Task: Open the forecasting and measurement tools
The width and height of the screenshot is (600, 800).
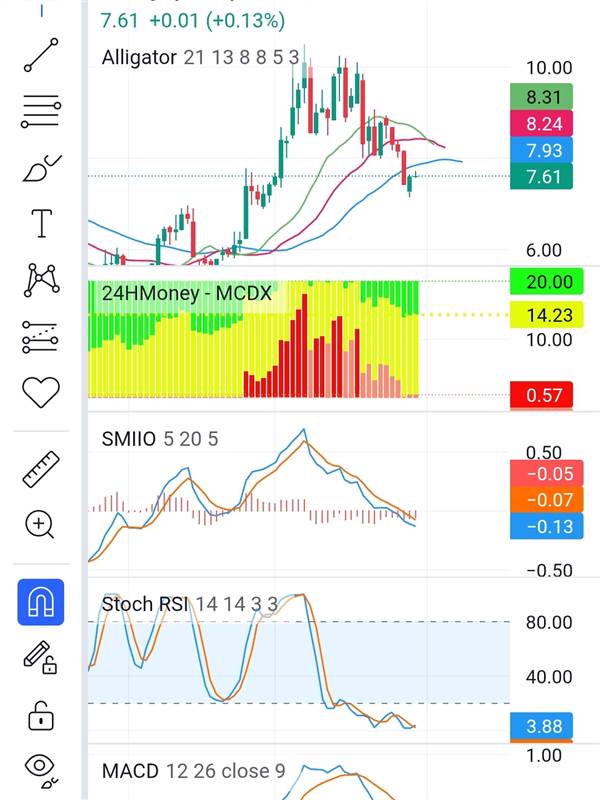Action: (x=40, y=337)
